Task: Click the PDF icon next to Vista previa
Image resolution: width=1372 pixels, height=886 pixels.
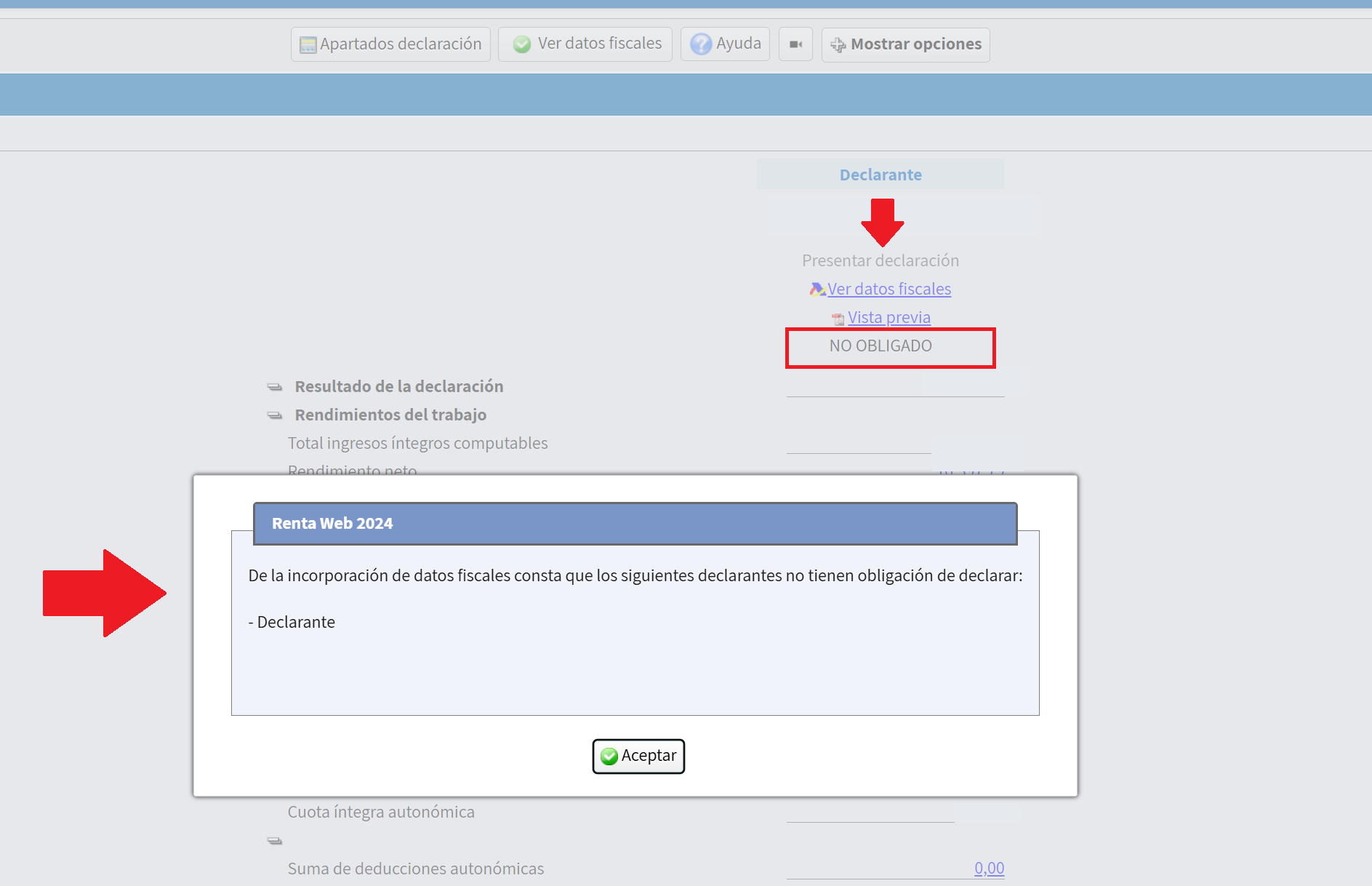Action: pyautogui.click(x=837, y=318)
